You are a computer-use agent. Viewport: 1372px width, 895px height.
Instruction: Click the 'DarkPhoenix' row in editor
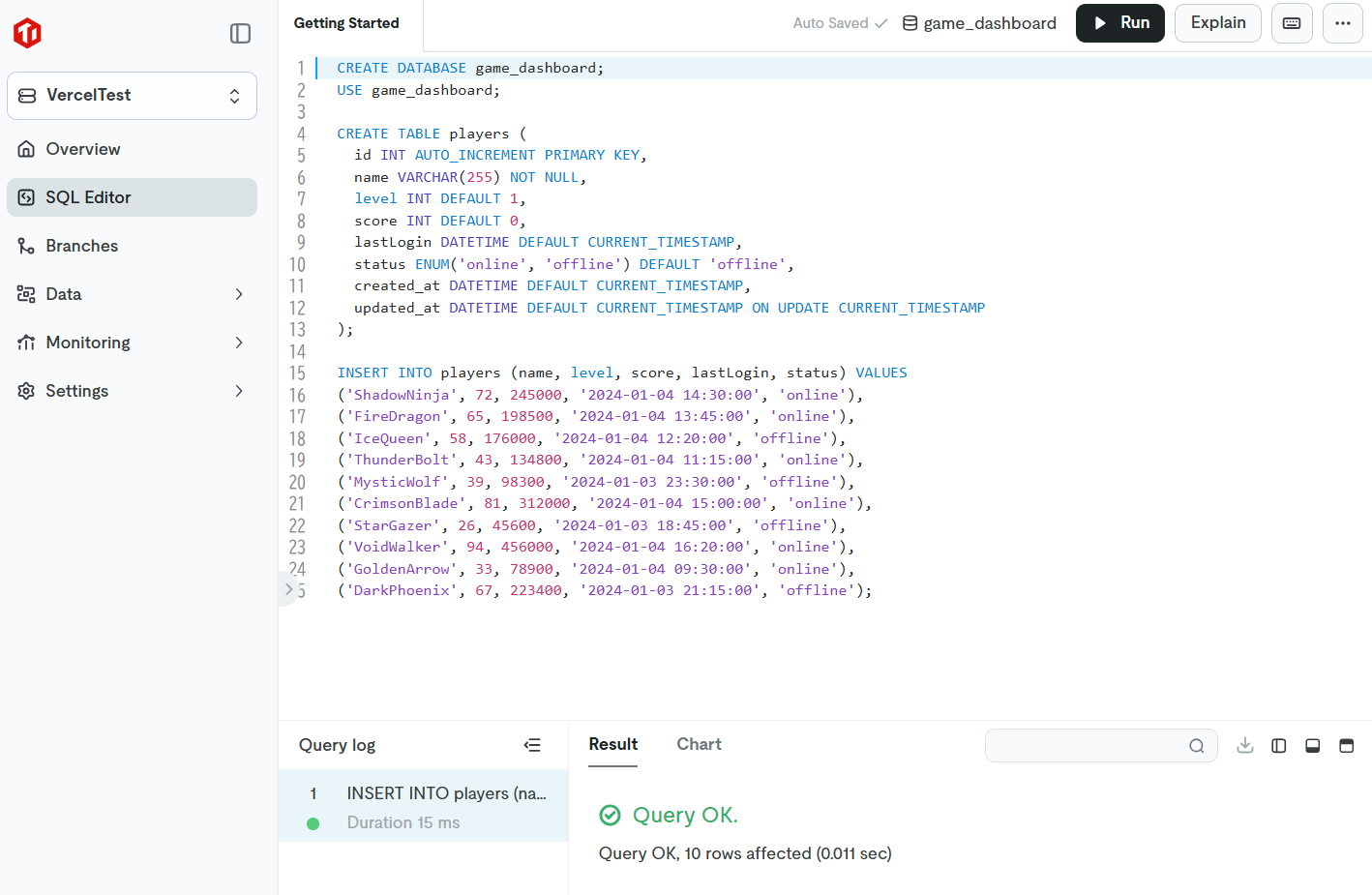(604, 590)
